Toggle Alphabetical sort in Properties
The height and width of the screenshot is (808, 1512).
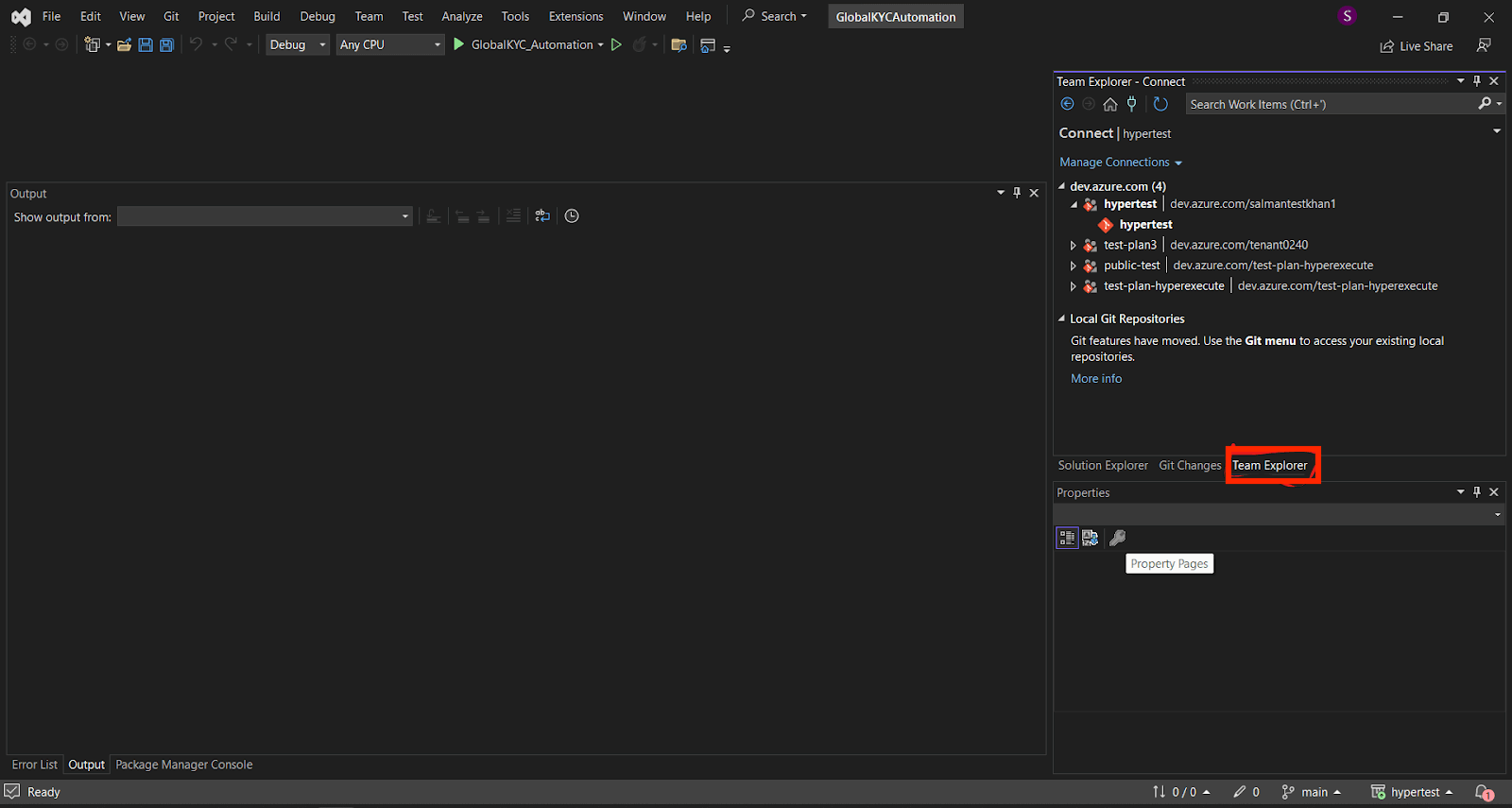[x=1091, y=538]
